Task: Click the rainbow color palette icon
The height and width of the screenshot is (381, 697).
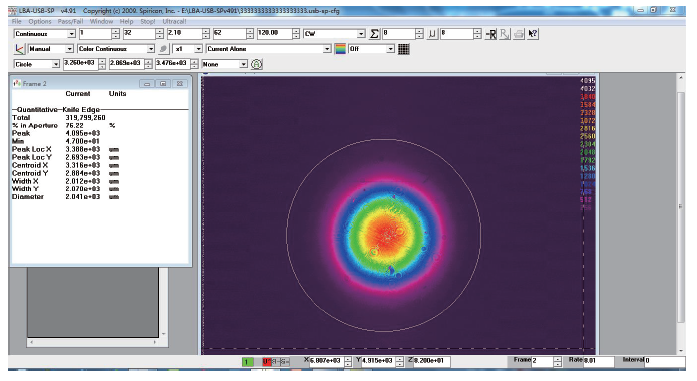Action: click(340, 49)
